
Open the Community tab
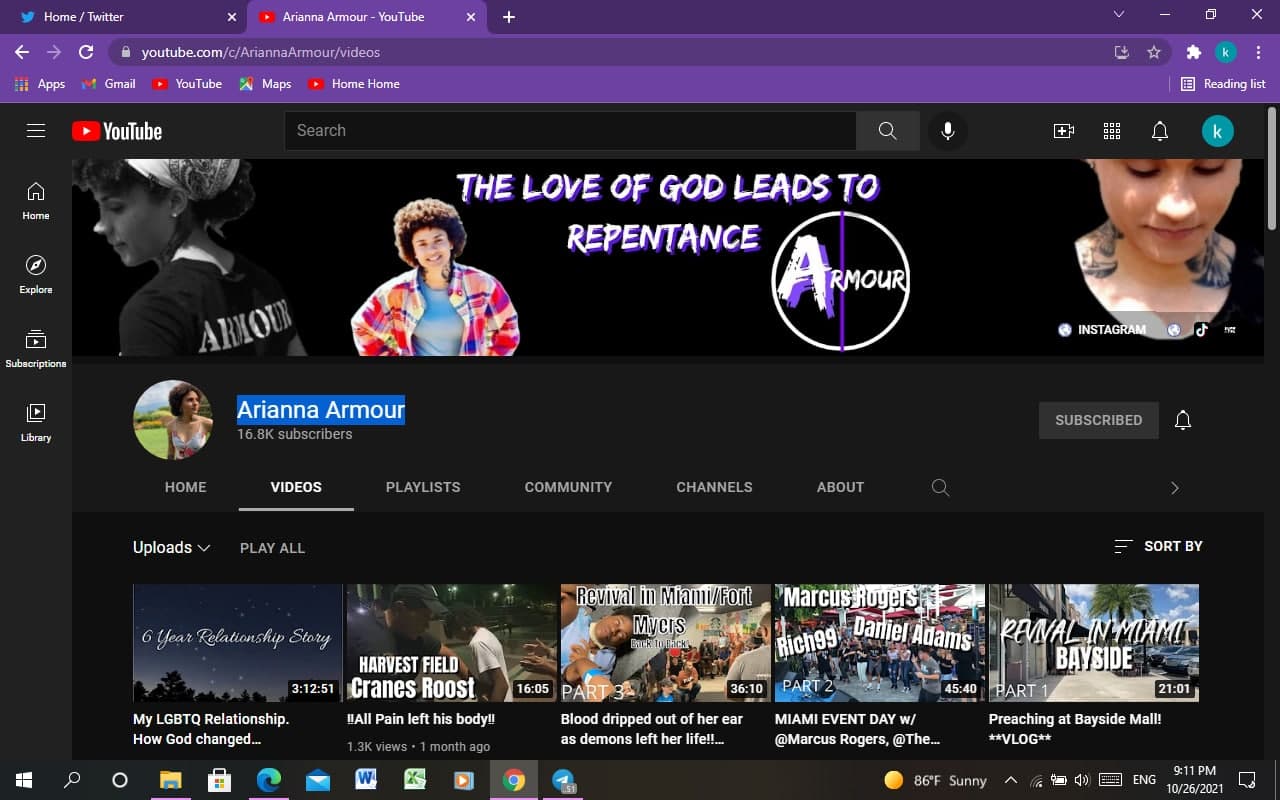[568, 487]
